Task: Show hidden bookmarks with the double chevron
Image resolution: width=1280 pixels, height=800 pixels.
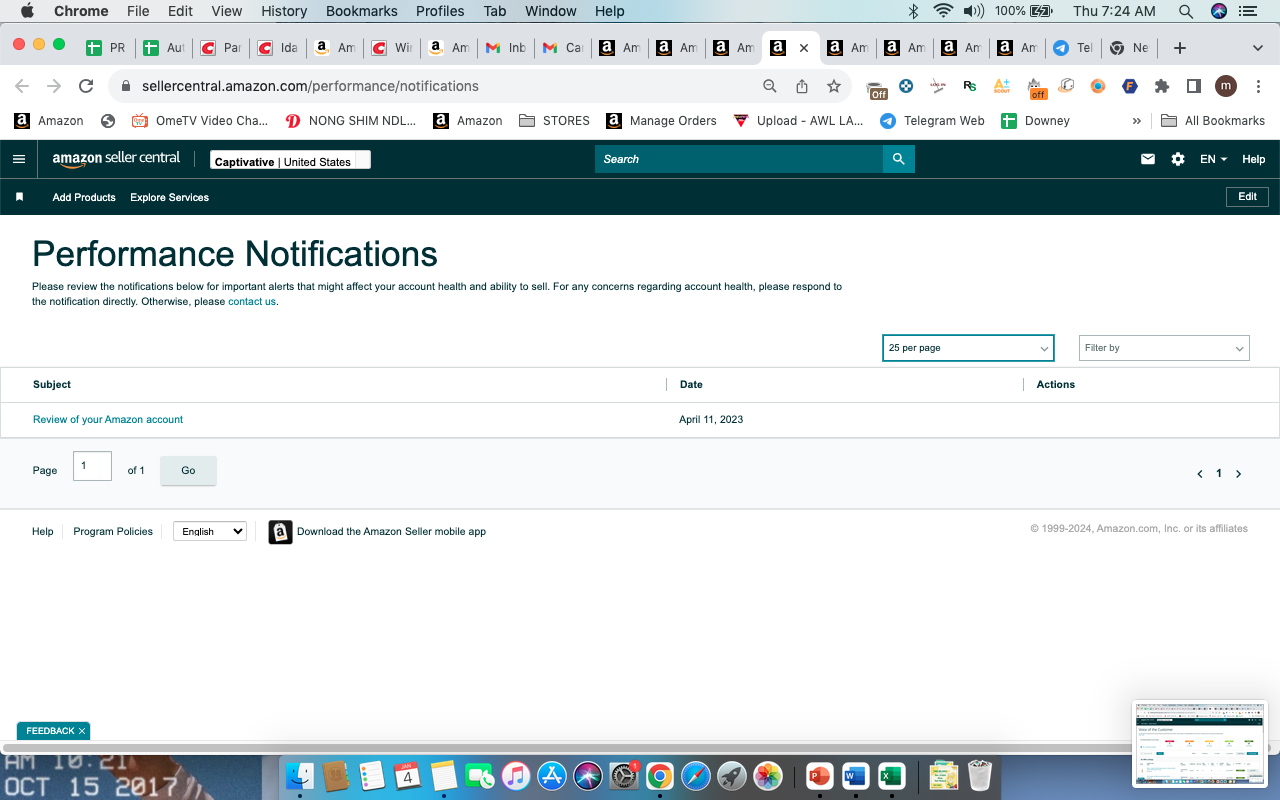Action: 1136,121
